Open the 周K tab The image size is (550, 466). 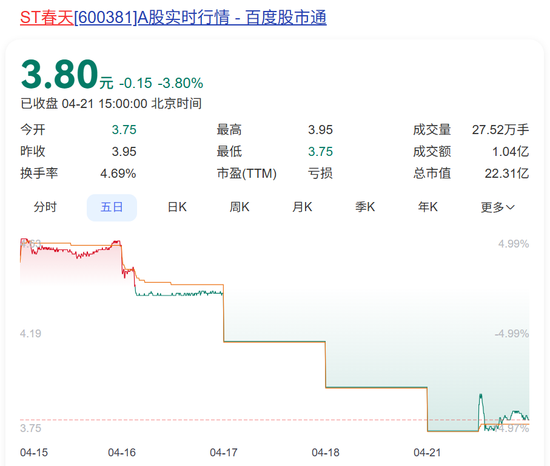[x=240, y=207]
